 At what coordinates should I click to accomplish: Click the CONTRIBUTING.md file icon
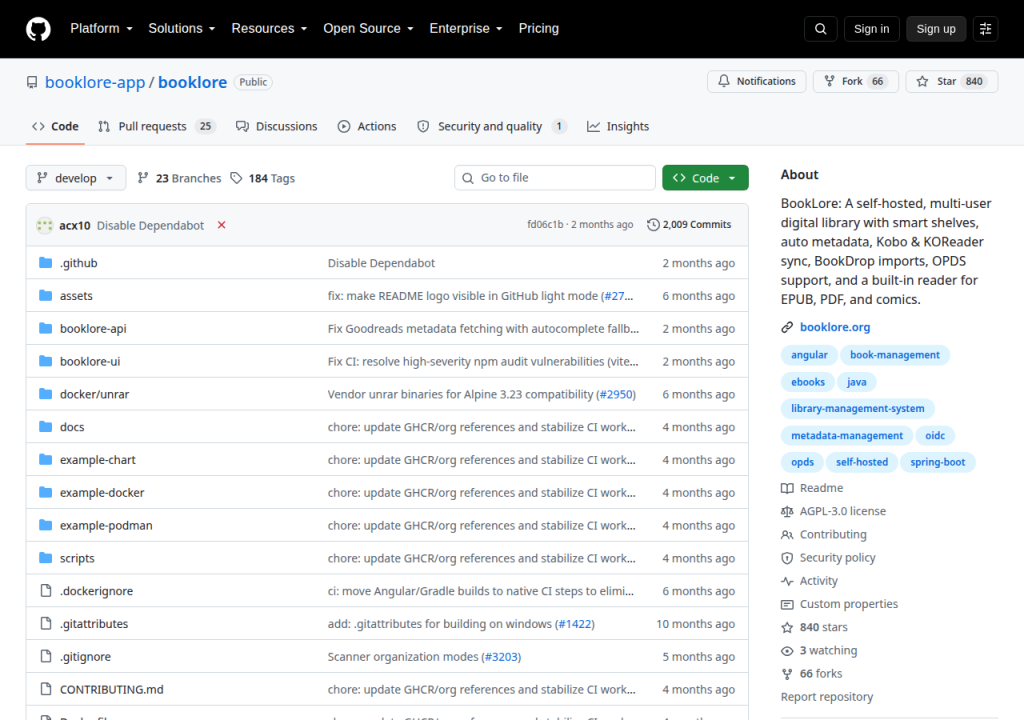click(46, 689)
